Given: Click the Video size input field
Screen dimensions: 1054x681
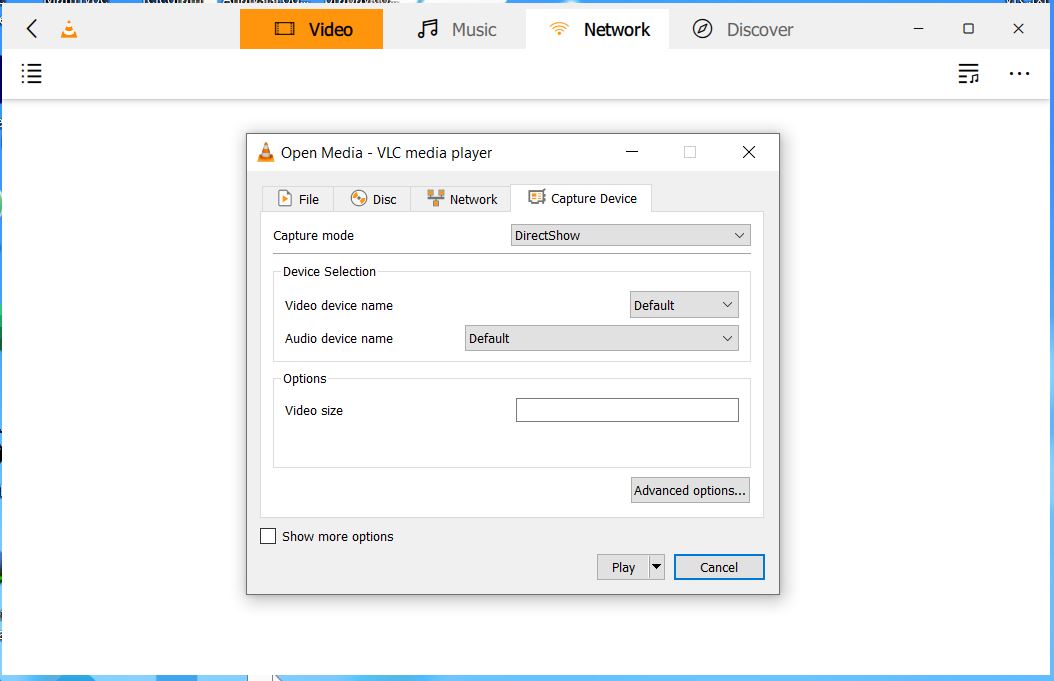Looking at the screenshot, I should click(x=627, y=410).
